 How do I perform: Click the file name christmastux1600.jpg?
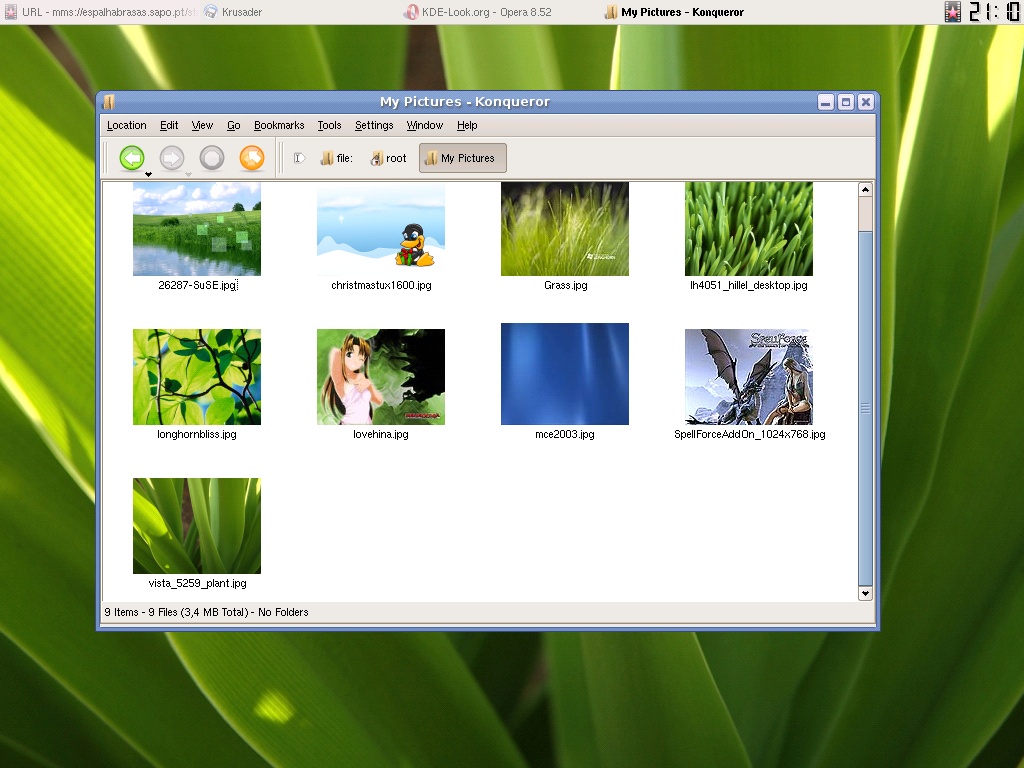(381, 285)
